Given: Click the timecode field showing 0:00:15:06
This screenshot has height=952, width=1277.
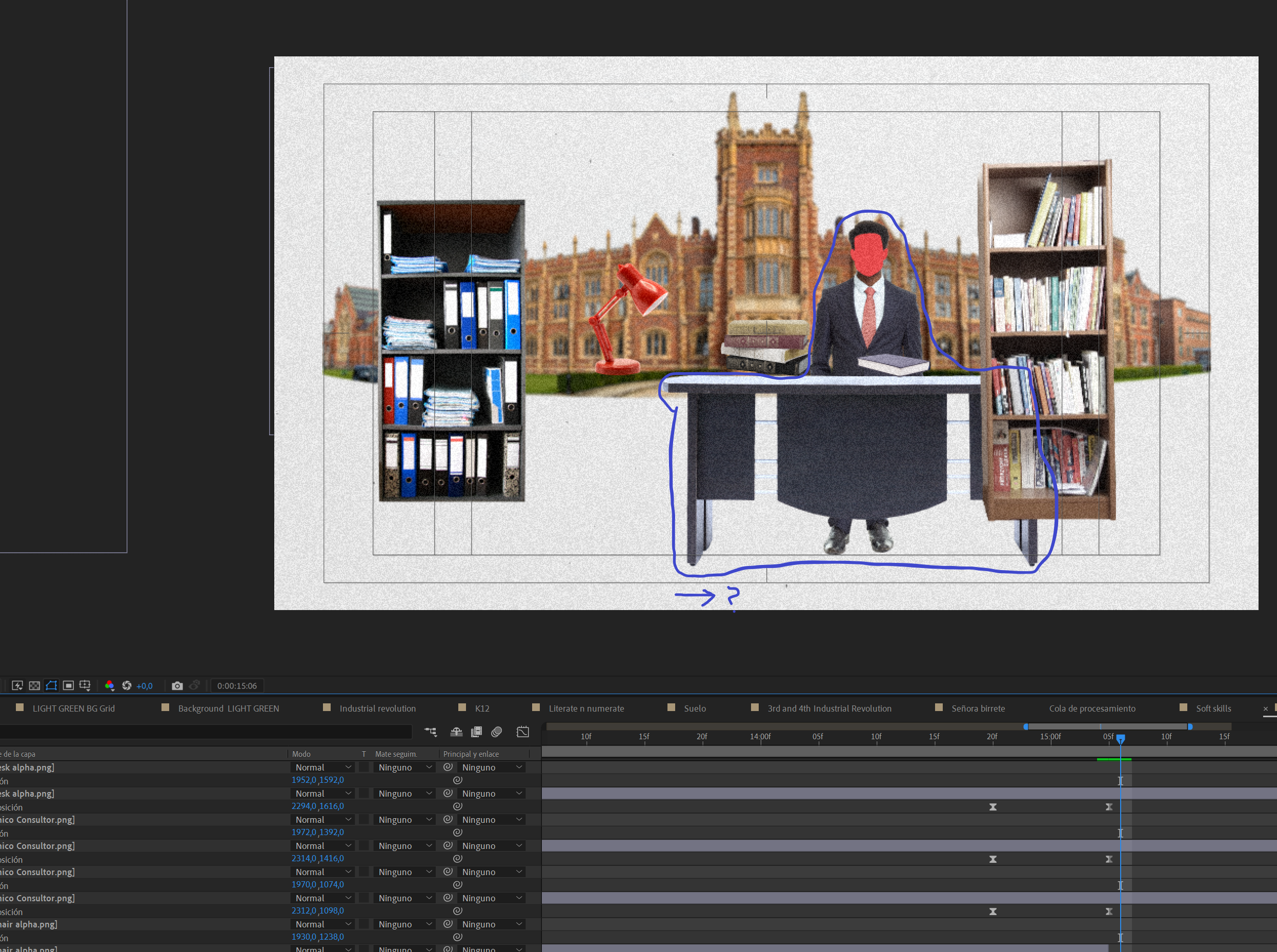Looking at the screenshot, I should click(237, 686).
